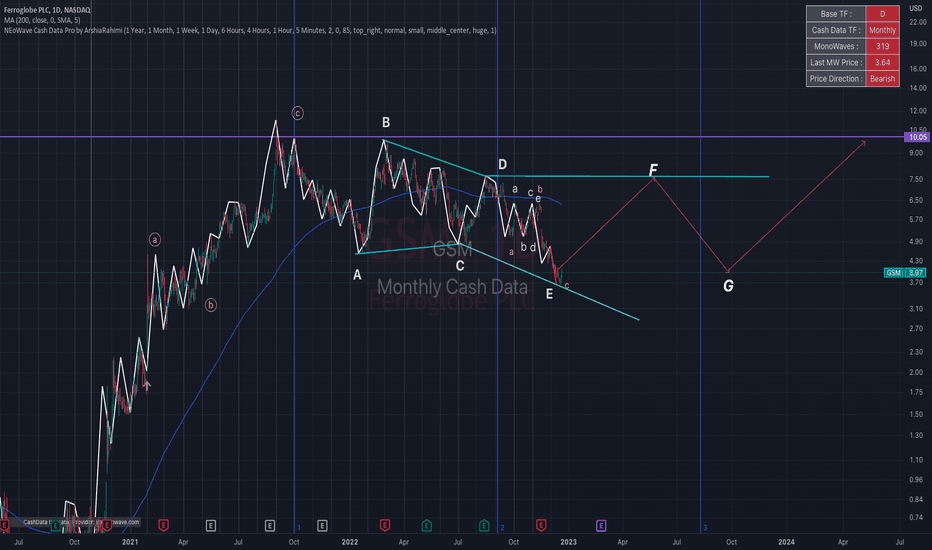This screenshot has width=932, height=550.
Task: Click the '14.00' value on the price axis
Action: pyautogui.click(x=917, y=88)
